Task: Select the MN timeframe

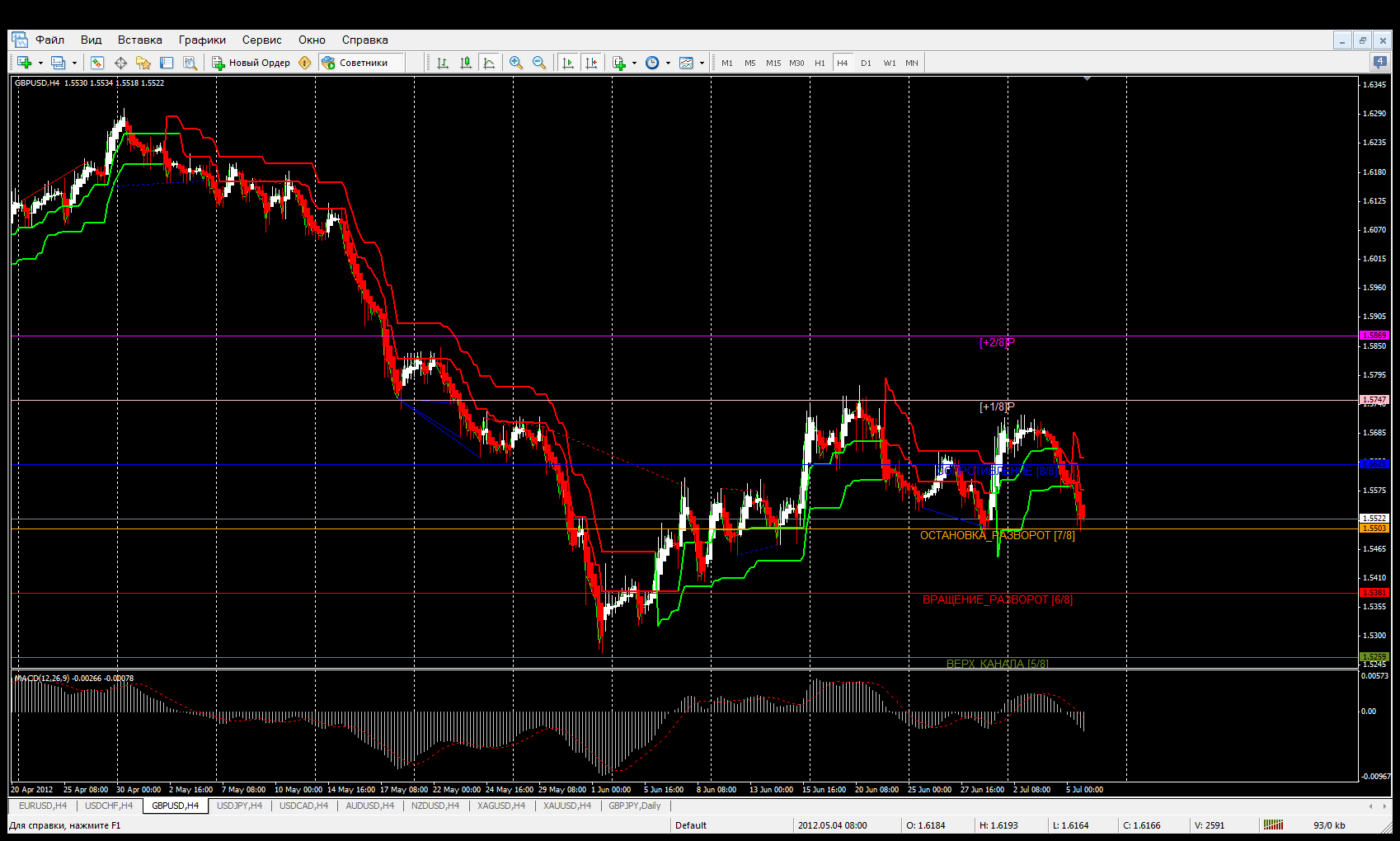Action: 912,63
